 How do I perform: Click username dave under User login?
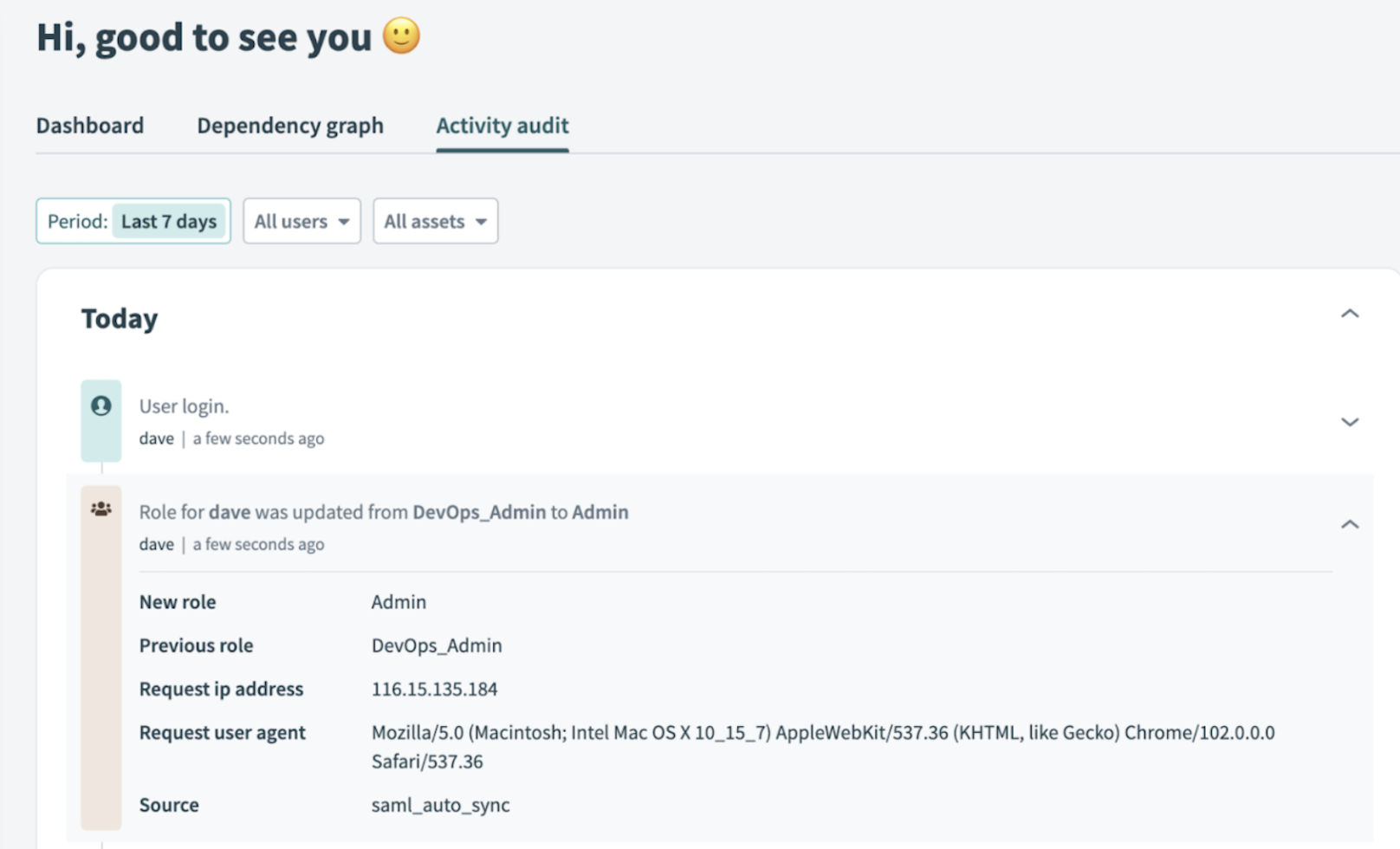(156, 439)
